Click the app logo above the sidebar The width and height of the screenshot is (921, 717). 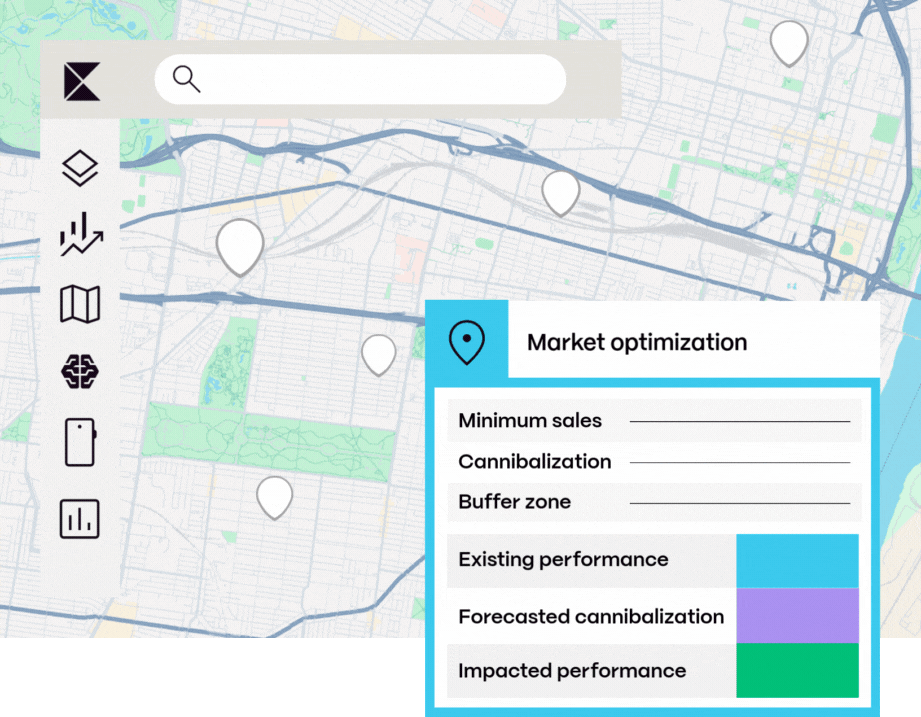click(x=80, y=80)
